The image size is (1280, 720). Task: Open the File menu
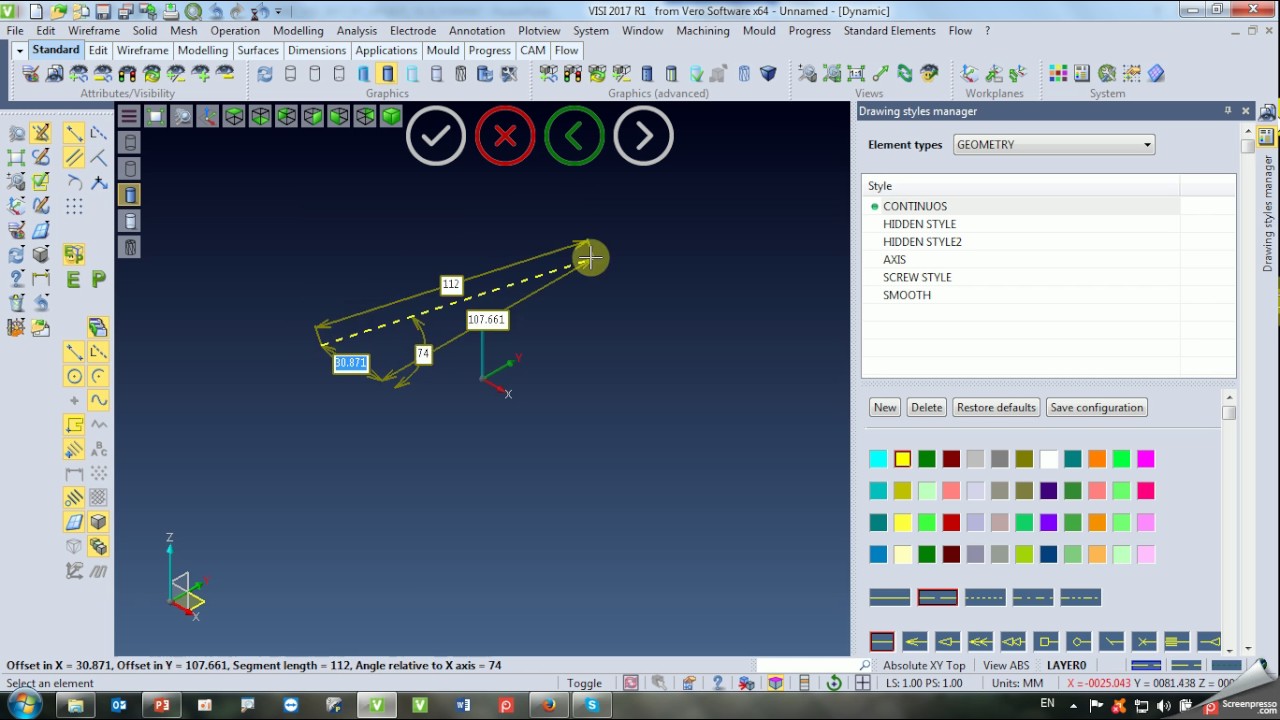click(15, 31)
